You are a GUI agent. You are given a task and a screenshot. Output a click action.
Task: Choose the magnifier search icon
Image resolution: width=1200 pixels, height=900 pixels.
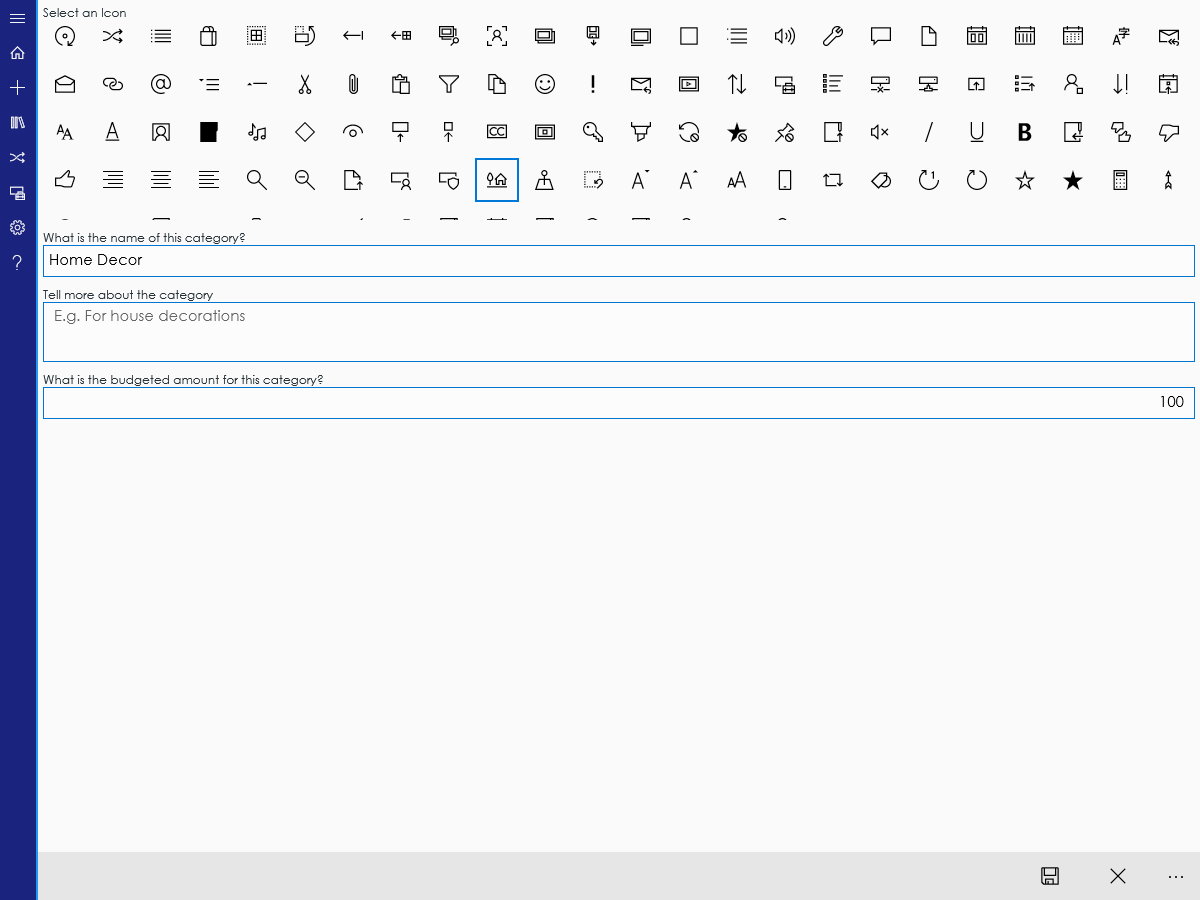pyautogui.click(x=257, y=180)
